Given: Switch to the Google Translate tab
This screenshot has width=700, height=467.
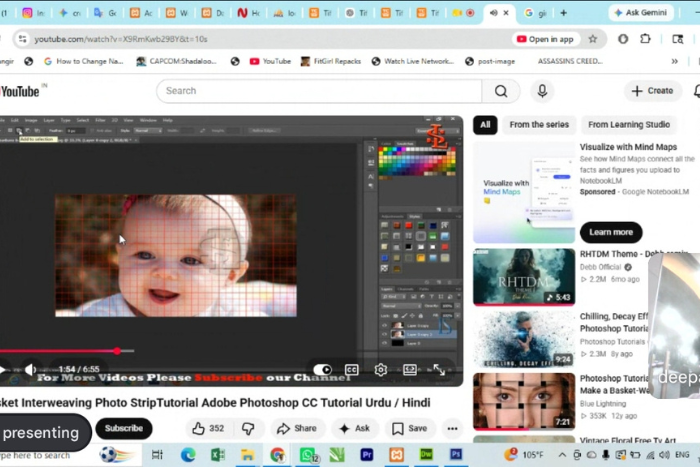Looking at the screenshot, I should [105, 13].
